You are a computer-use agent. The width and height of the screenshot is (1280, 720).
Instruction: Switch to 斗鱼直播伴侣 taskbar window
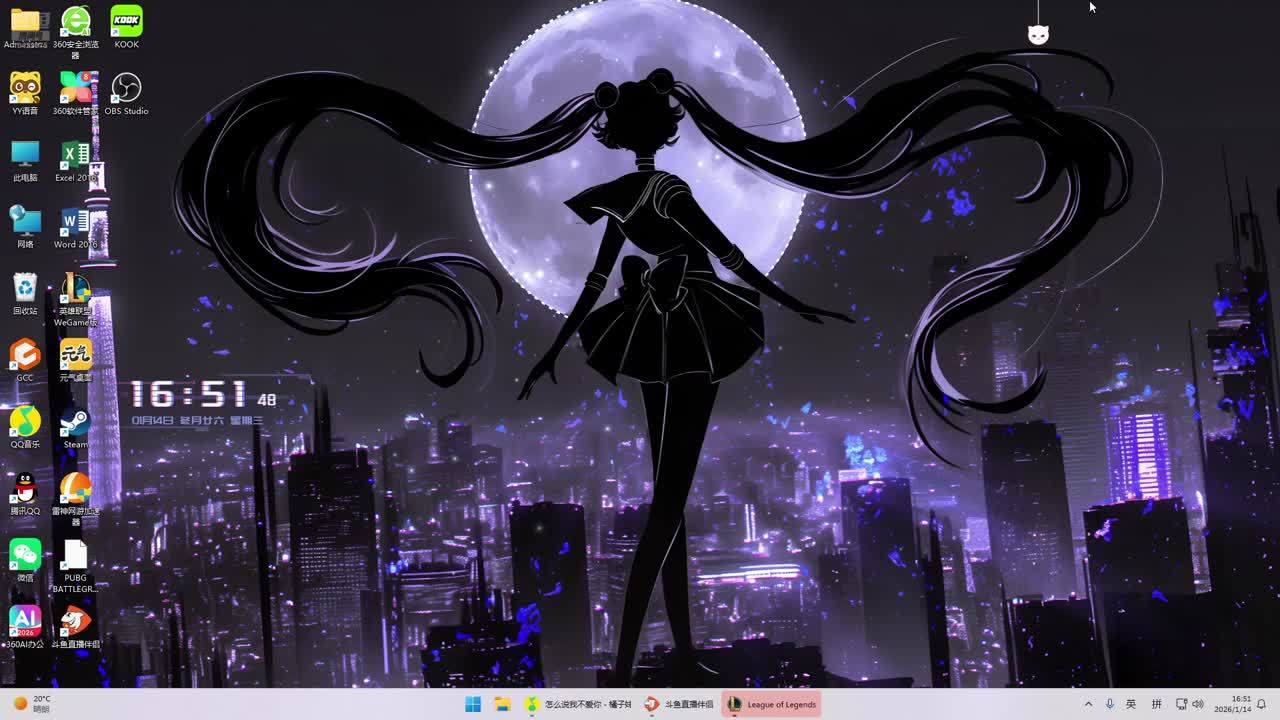coord(679,704)
